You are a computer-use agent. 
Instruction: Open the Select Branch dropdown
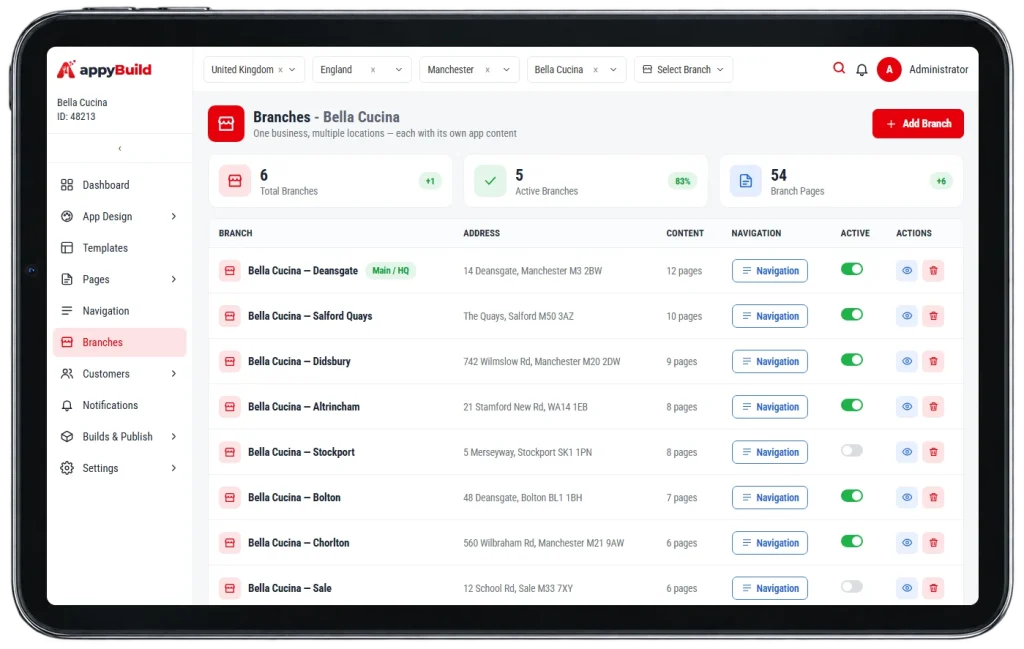click(683, 70)
